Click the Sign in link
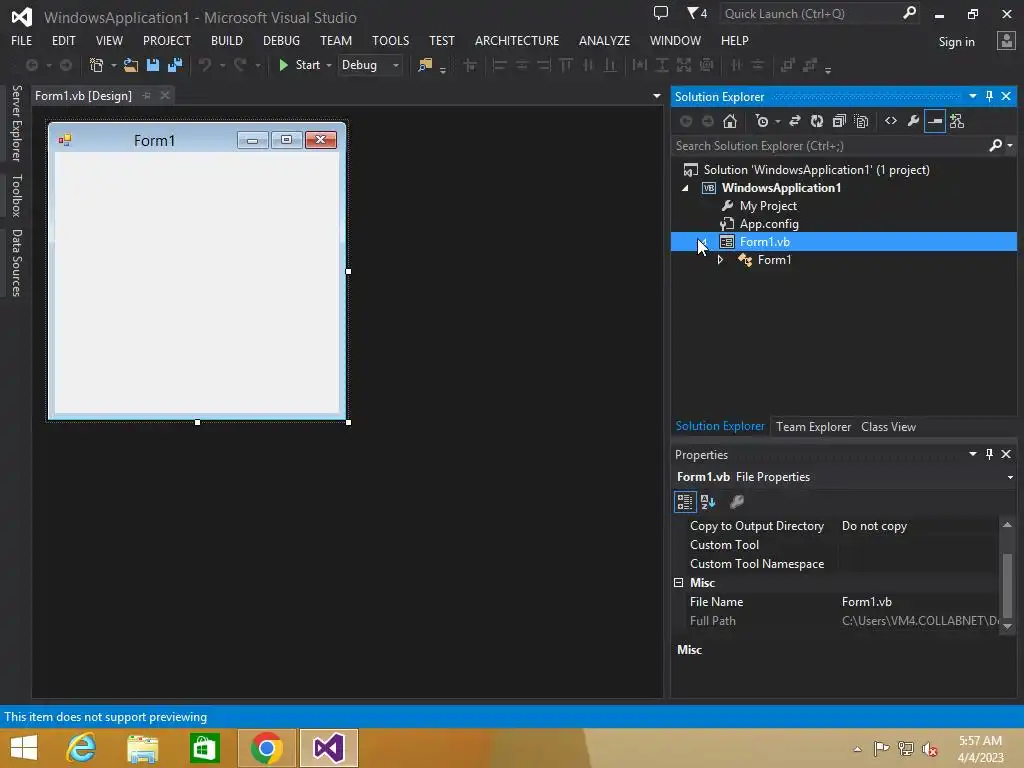 click(x=956, y=42)
